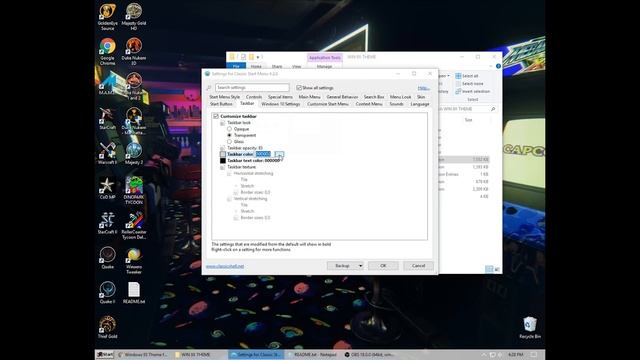Click the black Taskbar text color swatch
Viewport: 640px width, 360px height.
pyautogui.click(x=223, y=161)
